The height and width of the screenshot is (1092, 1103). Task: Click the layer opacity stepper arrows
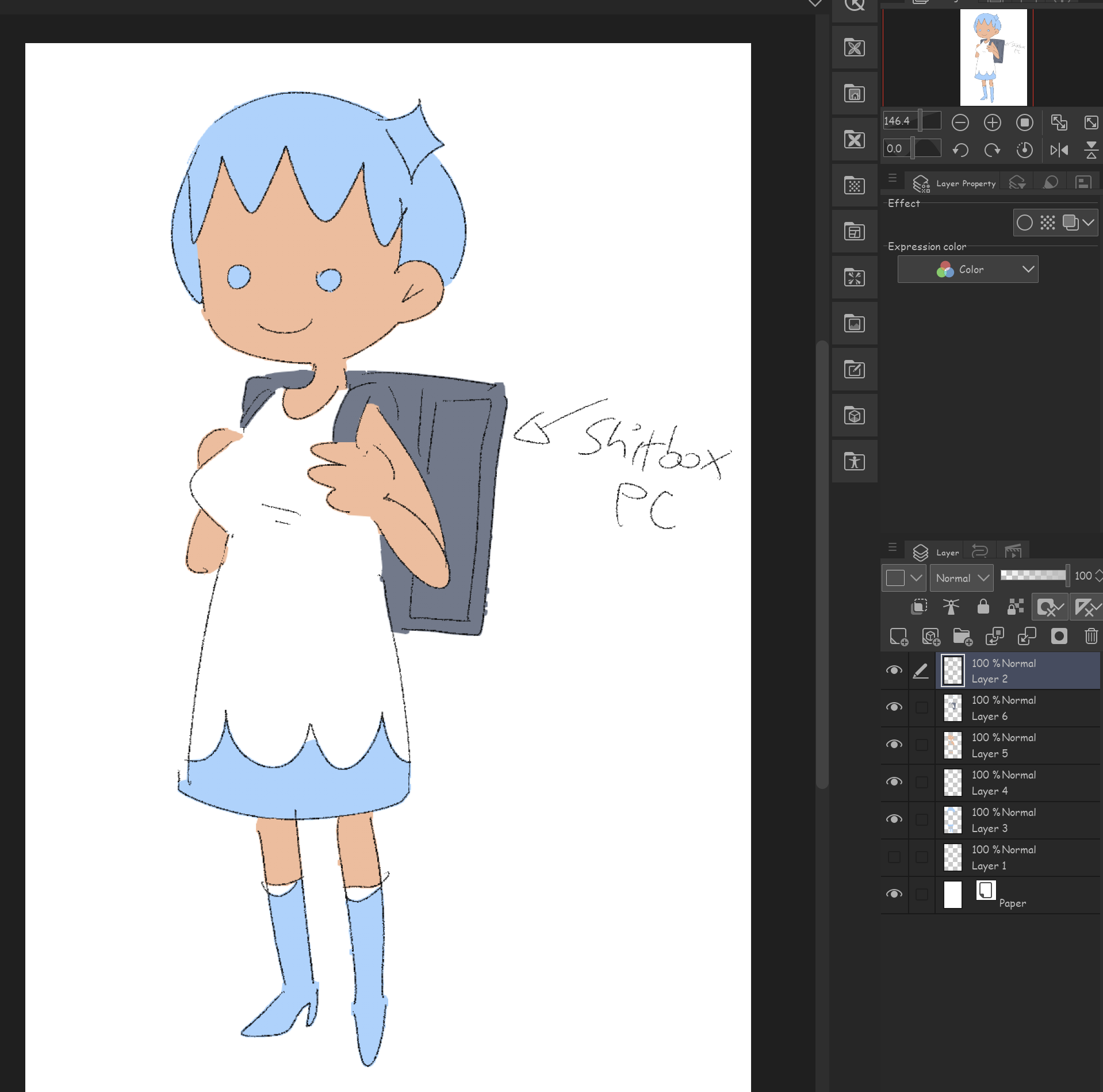[x=1099, y=576]
